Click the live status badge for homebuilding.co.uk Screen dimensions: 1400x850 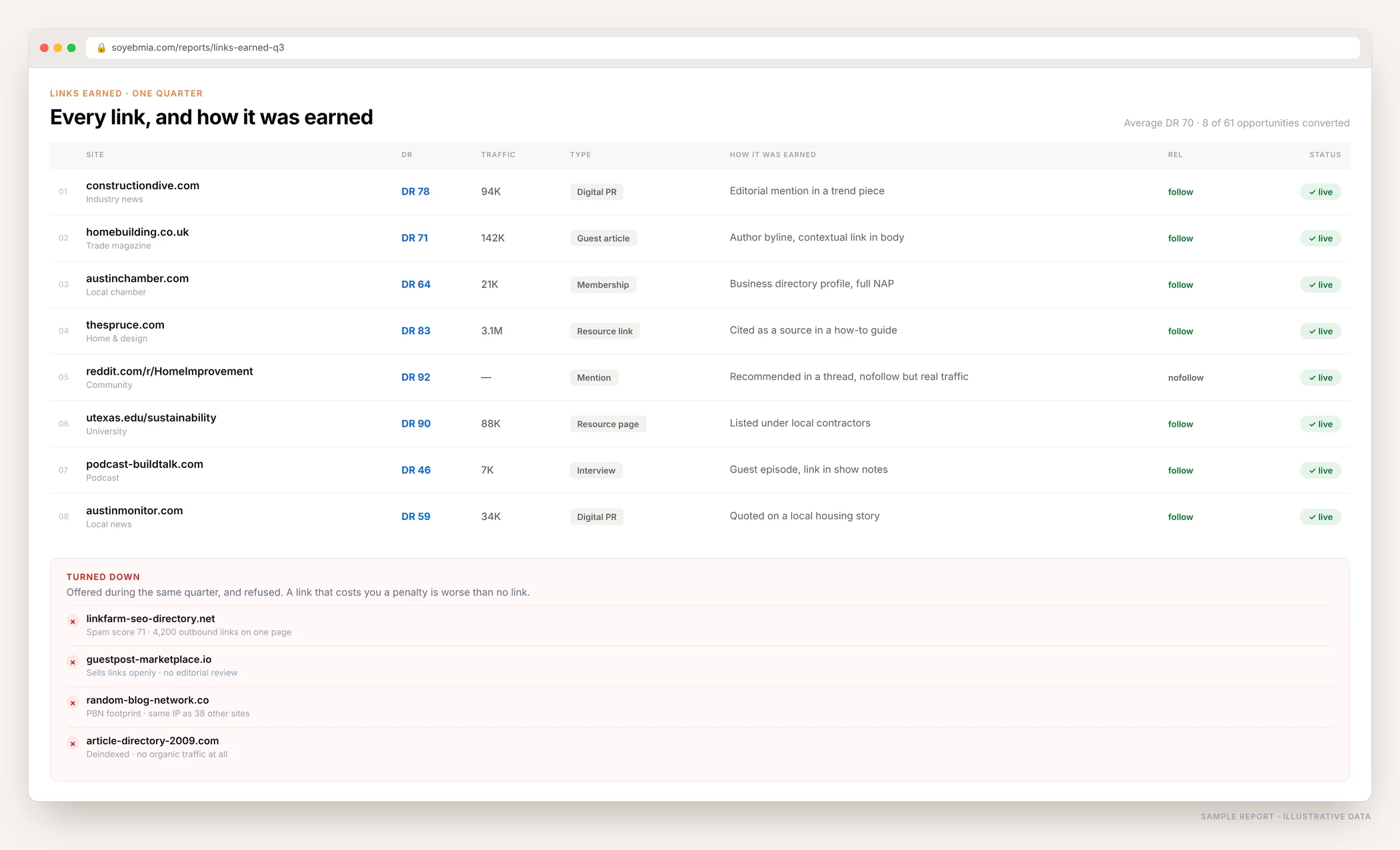tap(1320, 238)
